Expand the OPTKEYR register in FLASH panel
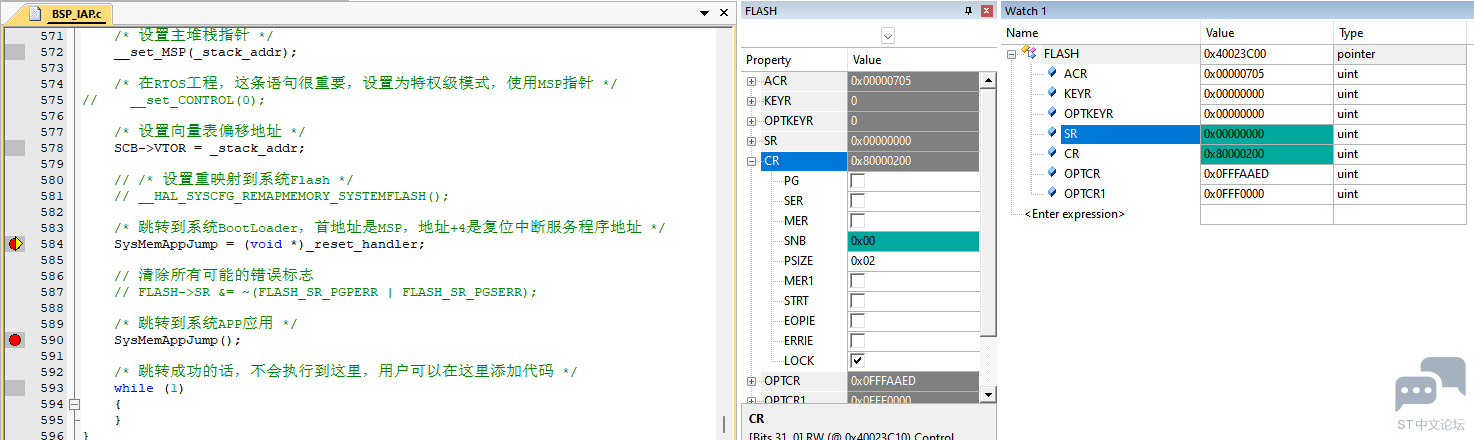Screen dimensions: 1474x440 pos(751,121)
